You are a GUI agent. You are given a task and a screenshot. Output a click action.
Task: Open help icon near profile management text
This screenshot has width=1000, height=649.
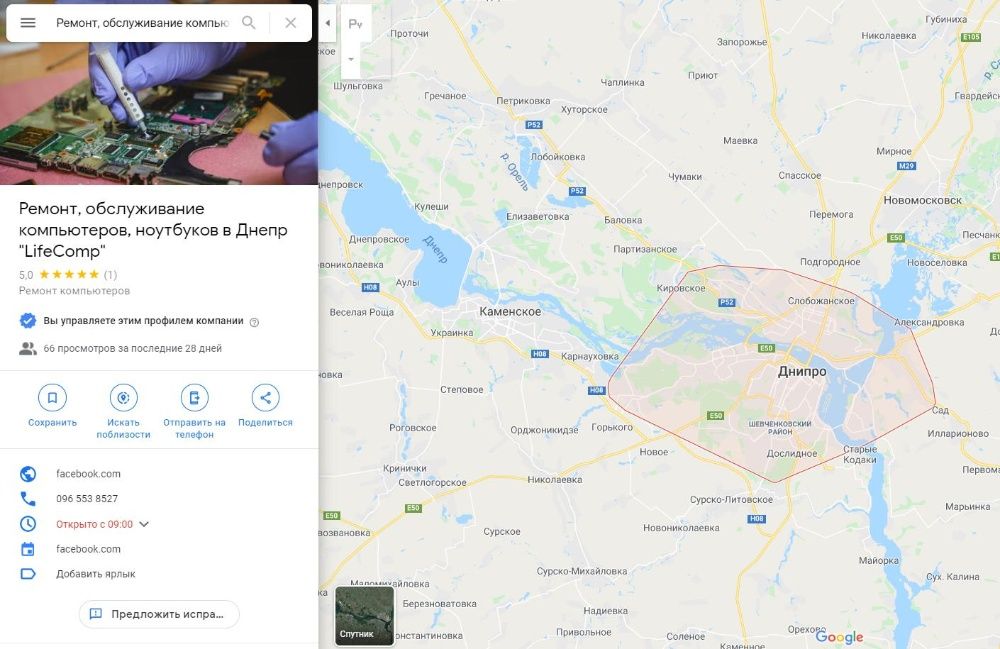click(254, 322)
